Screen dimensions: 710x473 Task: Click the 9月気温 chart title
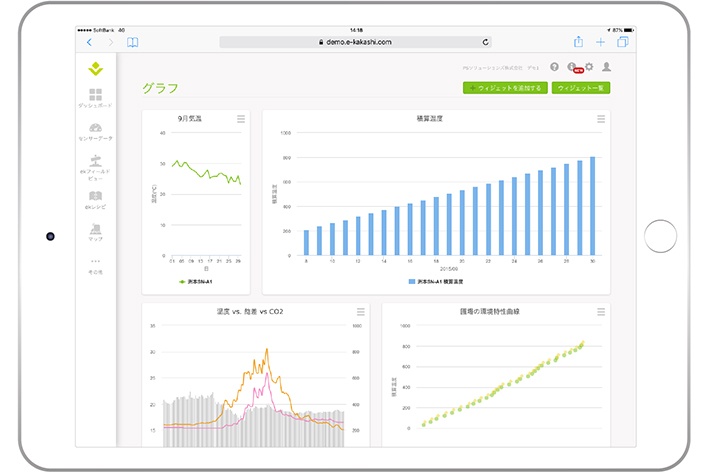coord(190,119)
